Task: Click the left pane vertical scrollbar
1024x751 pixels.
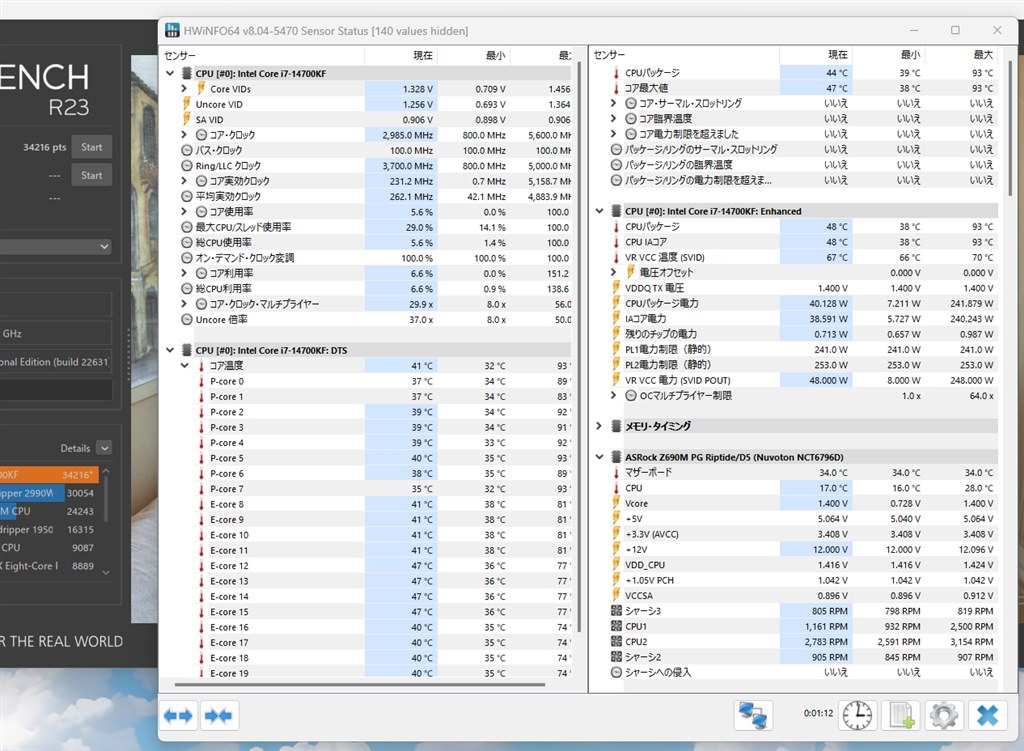Action: tap(579, 346)
